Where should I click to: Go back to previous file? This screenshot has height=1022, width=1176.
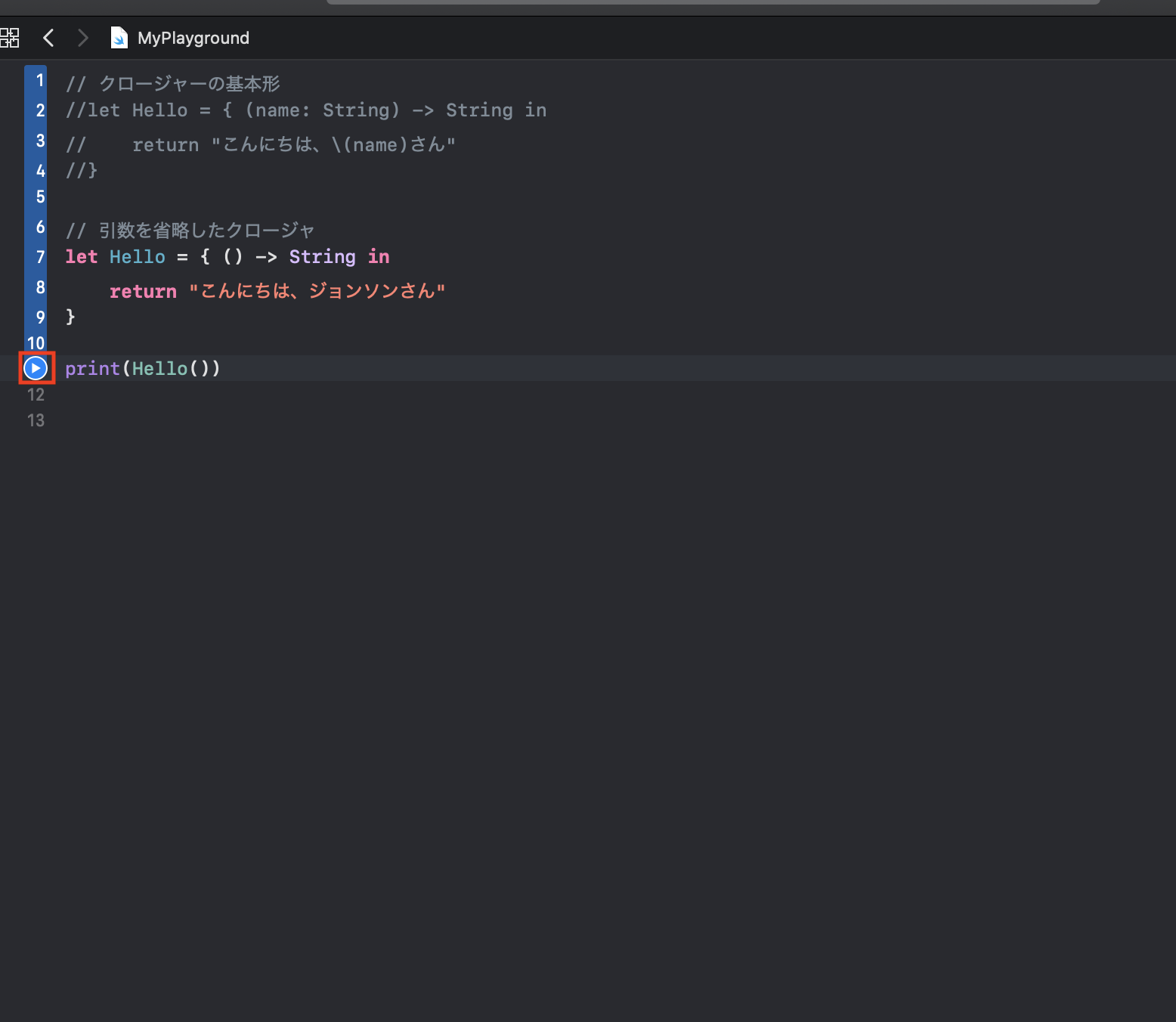point(48,38)
